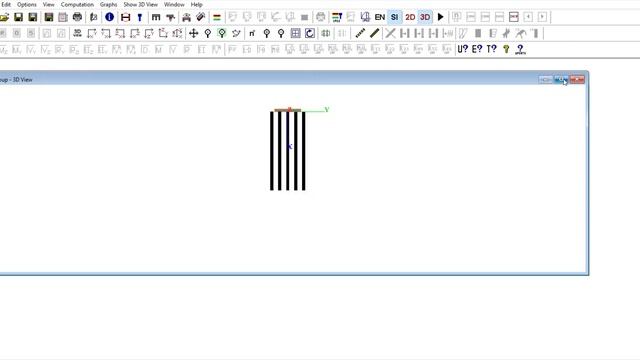Viewport: 640px width, 360px height.
Task: Open the Graphs menu
Action: point(109,4)
